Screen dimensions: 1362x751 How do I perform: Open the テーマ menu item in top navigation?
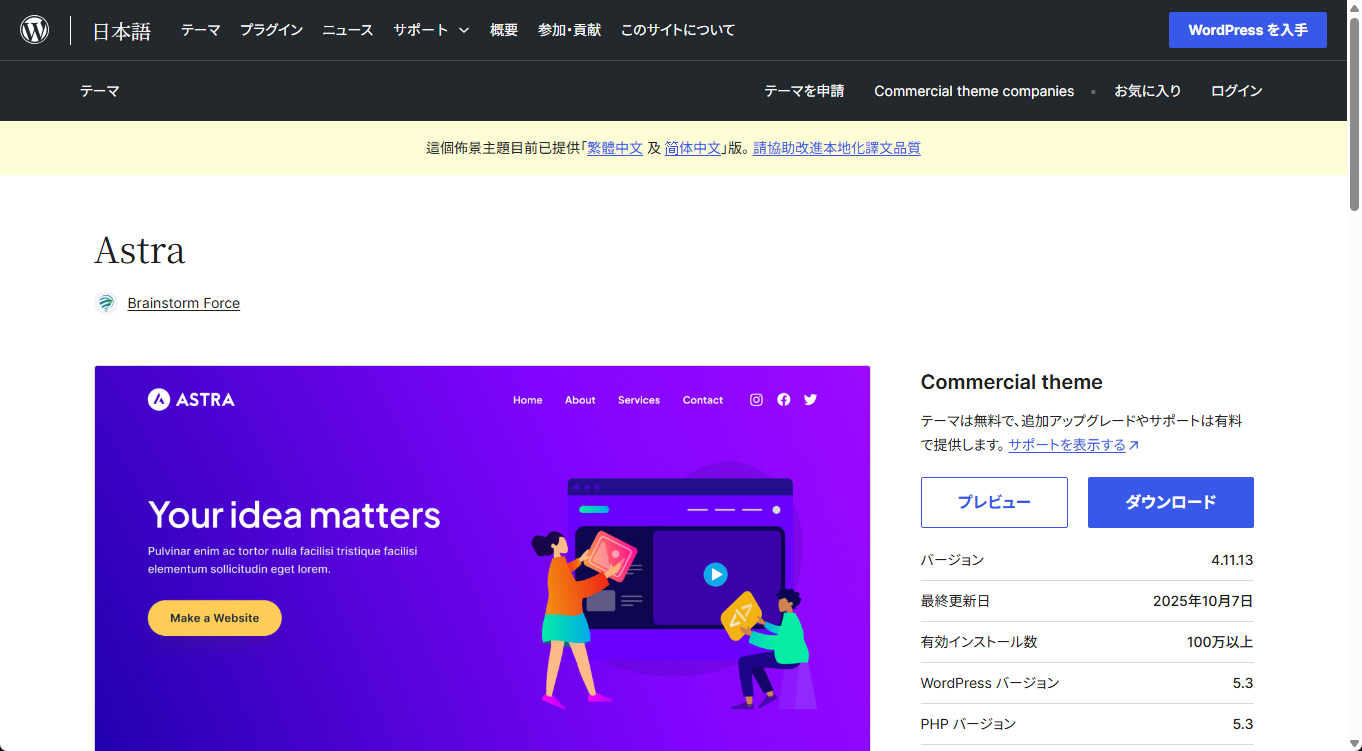[200, 30]
